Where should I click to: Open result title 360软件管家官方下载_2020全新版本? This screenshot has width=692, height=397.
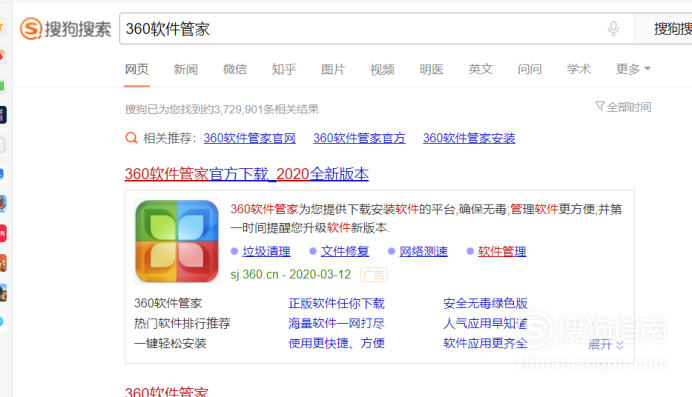[247, 174]
